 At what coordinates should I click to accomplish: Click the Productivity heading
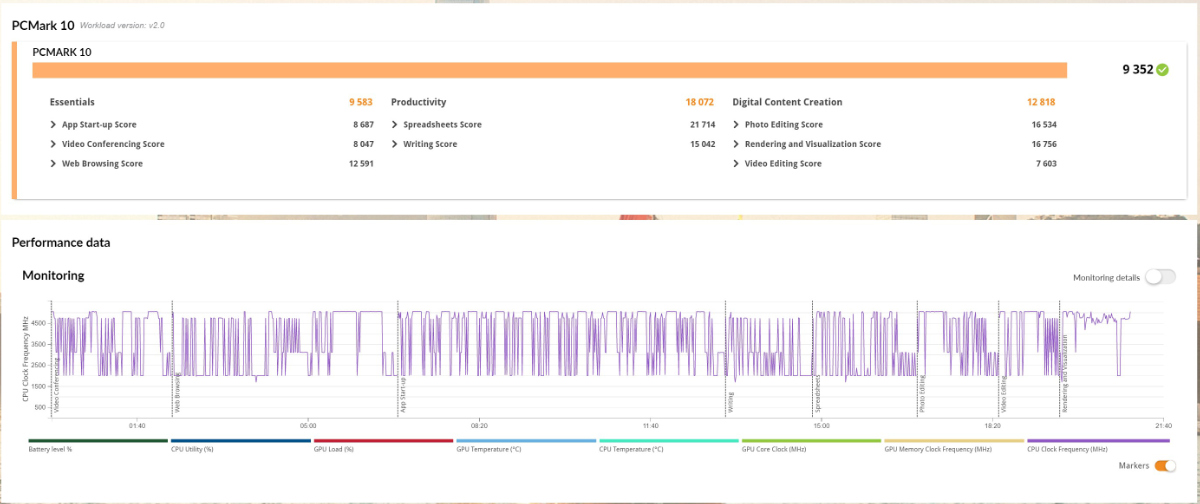coord(419,102)
